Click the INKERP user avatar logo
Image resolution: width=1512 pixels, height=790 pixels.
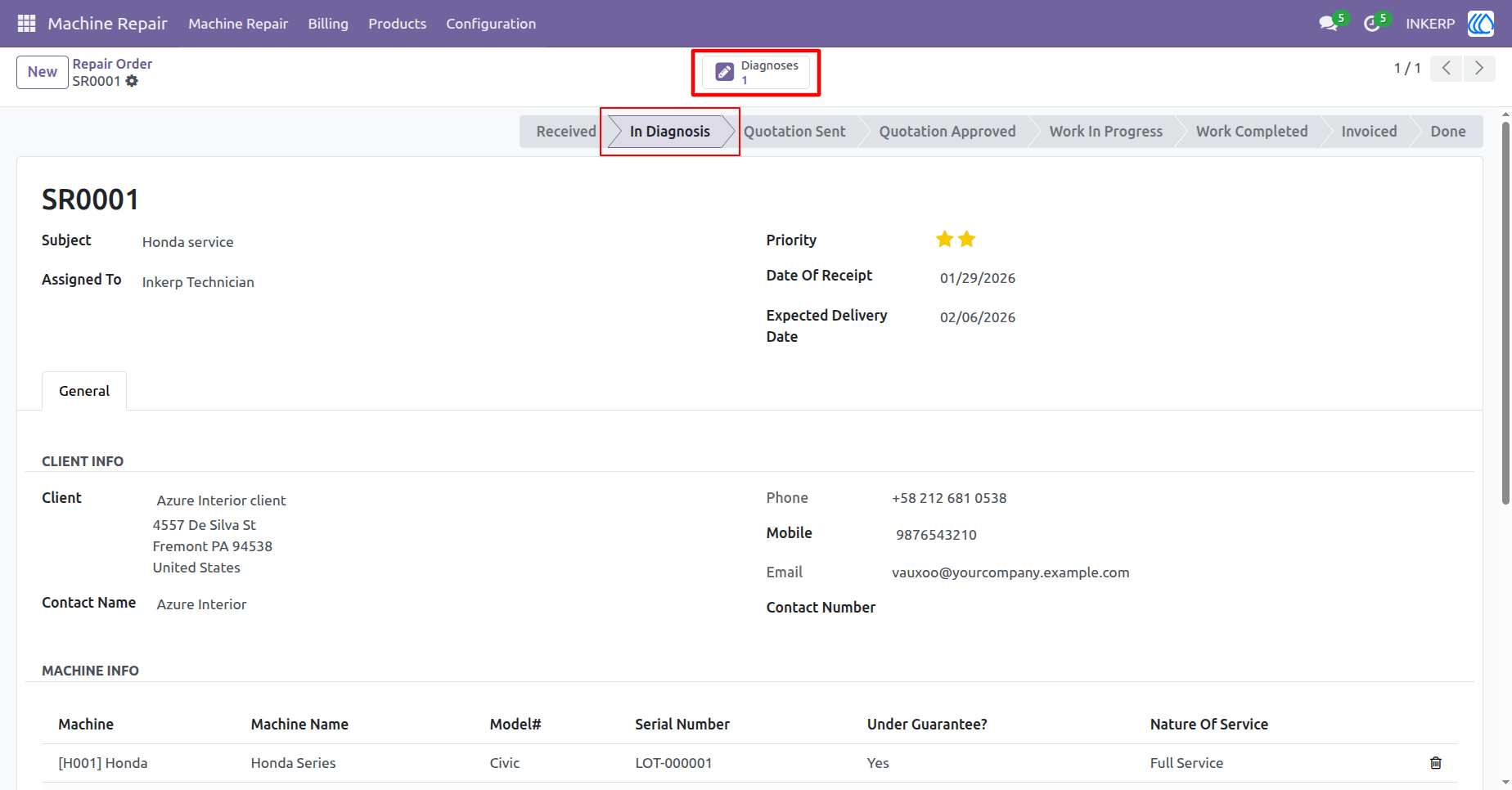click(x=1481, y=24)
